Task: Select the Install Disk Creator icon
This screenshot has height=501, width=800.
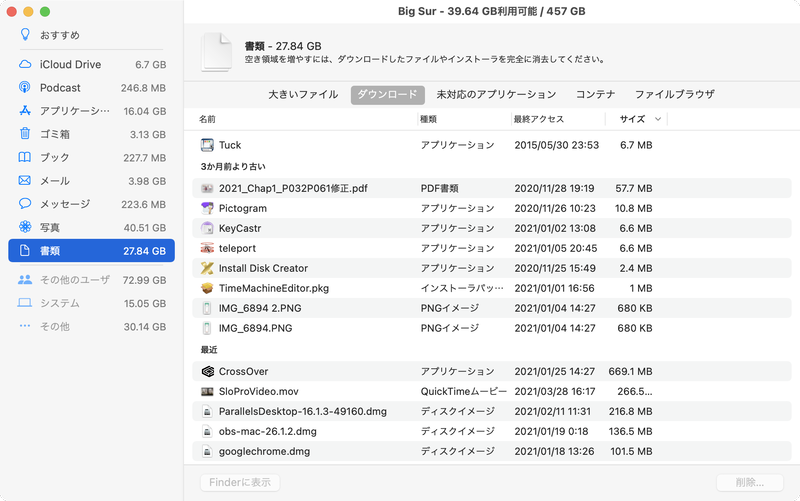Action: point(207,268)
